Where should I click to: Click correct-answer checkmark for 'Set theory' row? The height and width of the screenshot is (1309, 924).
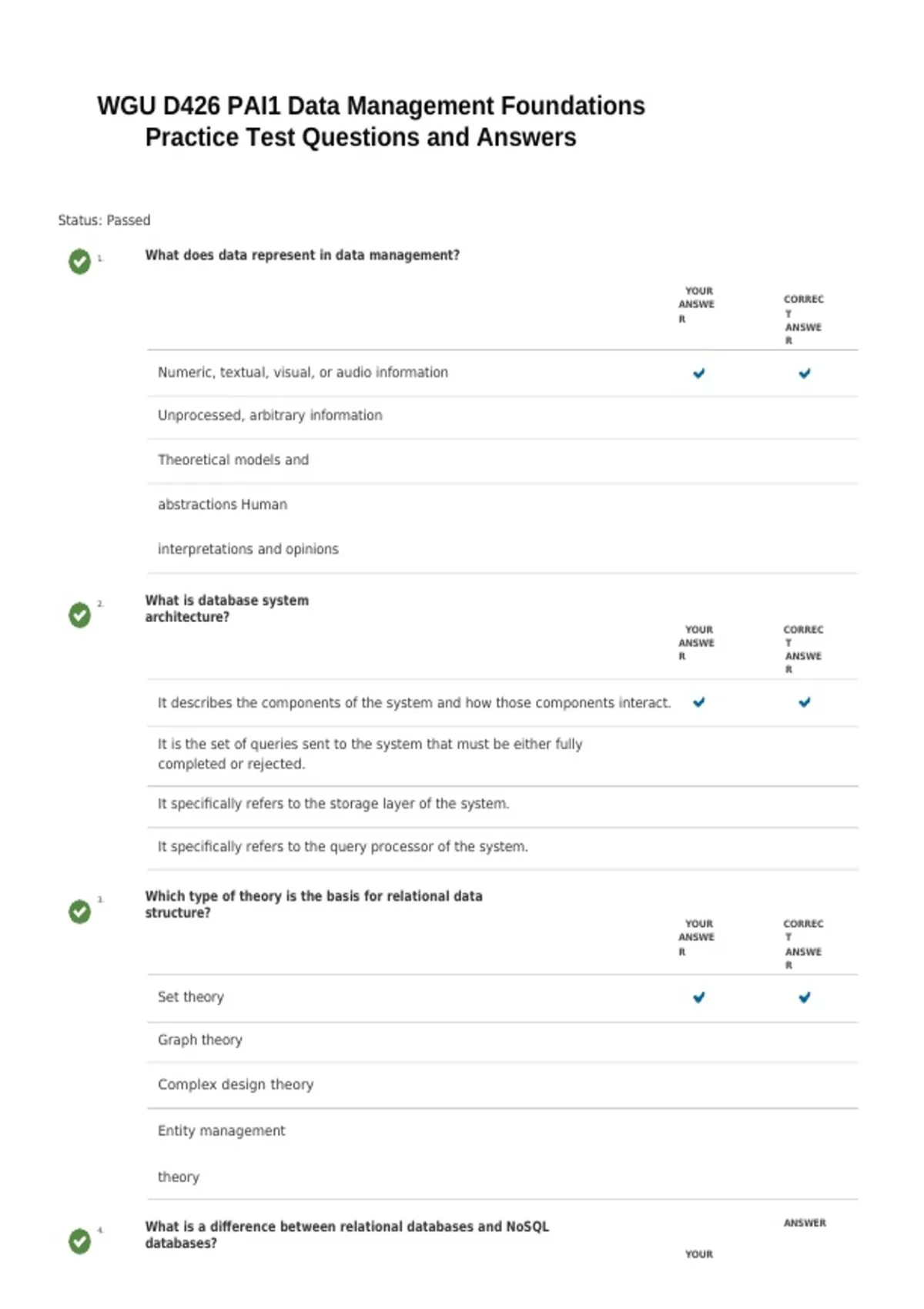tap(805, 997)
